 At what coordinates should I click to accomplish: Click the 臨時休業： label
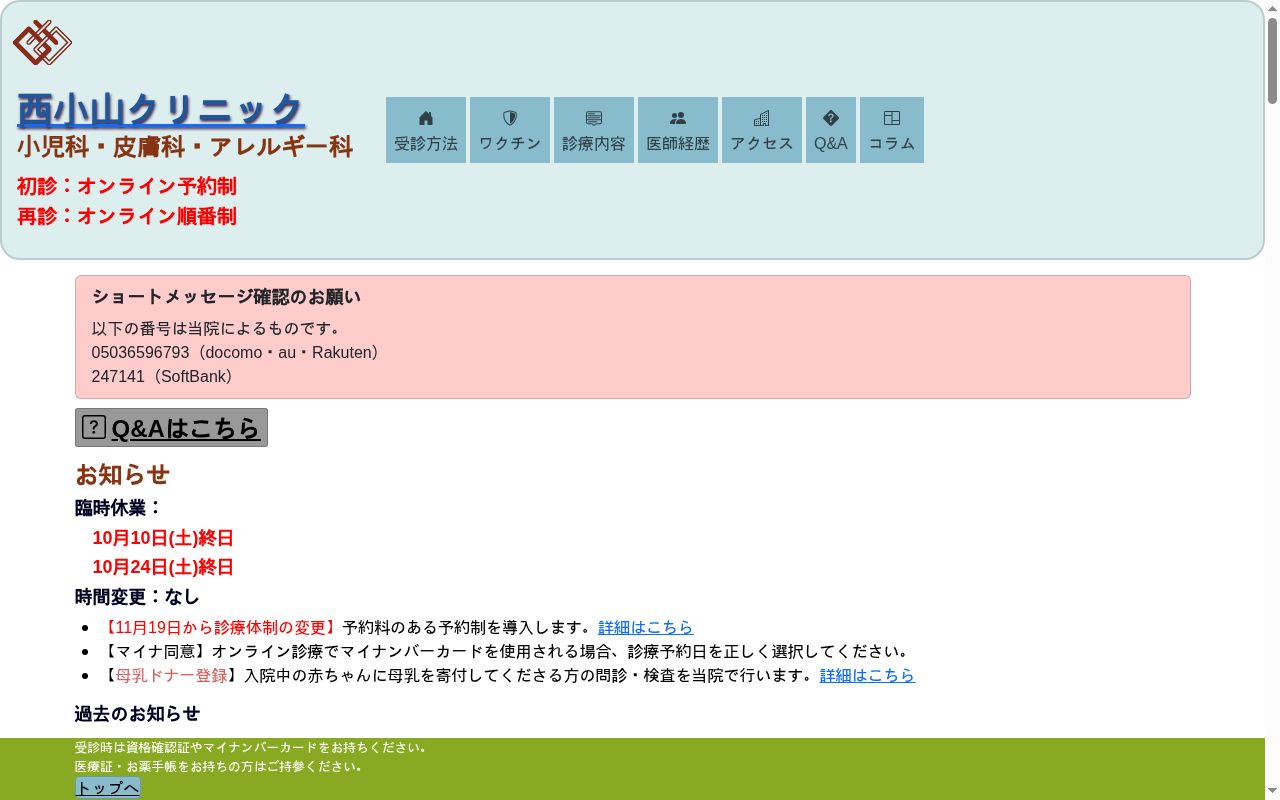(x=118, y=508)
